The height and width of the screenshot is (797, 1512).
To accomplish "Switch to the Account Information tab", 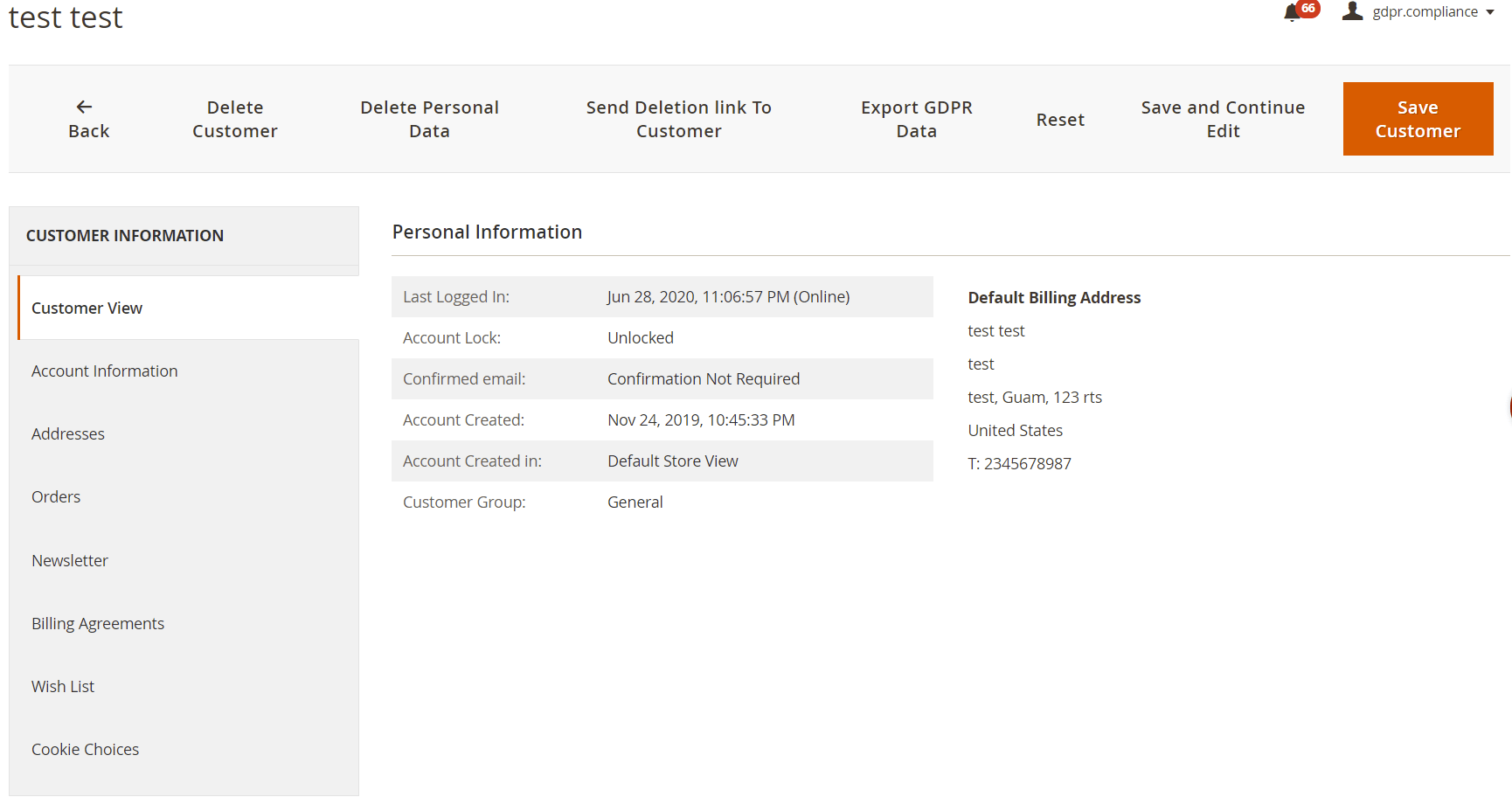I will pyautogui.click(x=104, y=371).
